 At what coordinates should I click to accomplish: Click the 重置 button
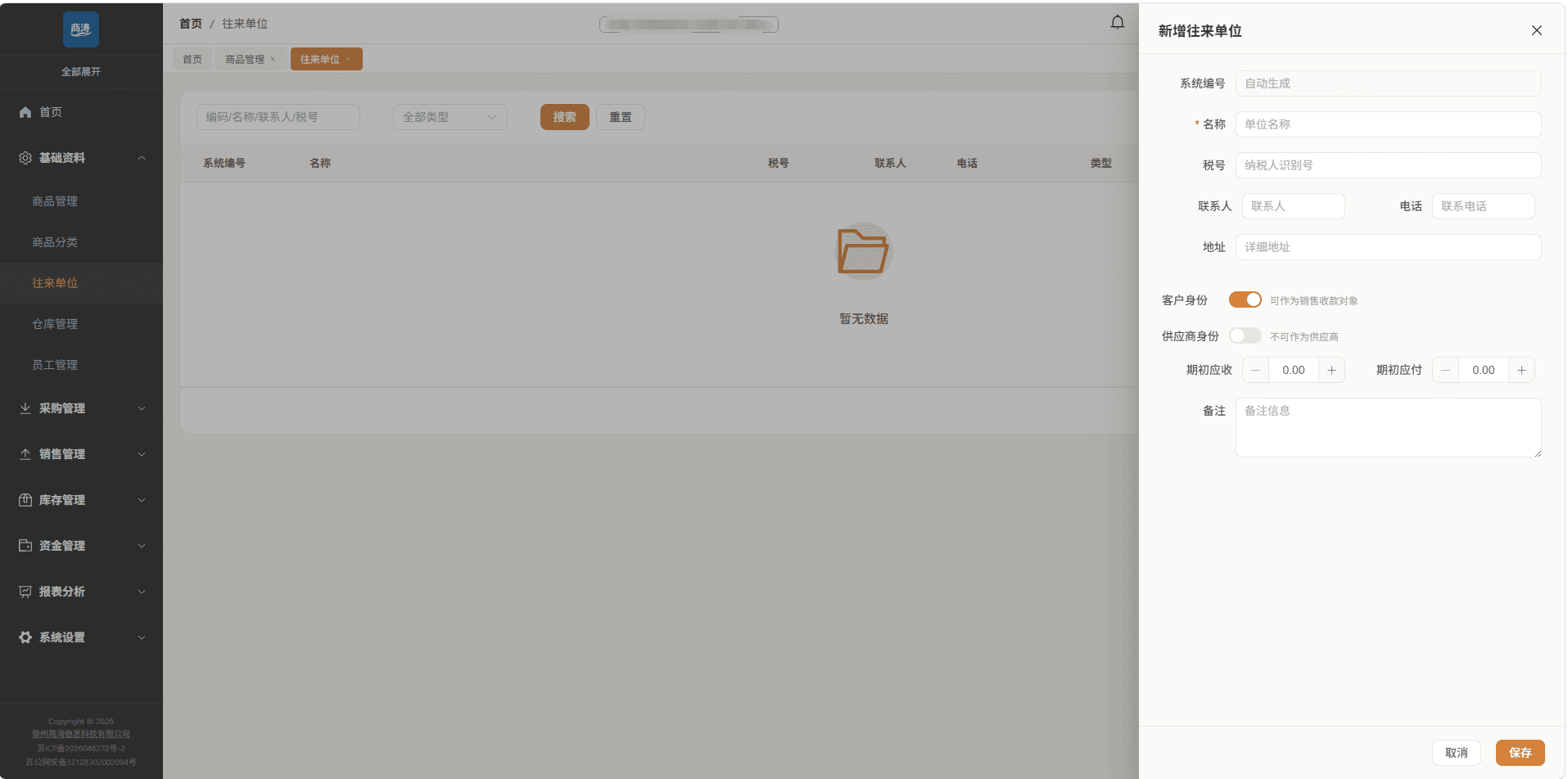620,117
